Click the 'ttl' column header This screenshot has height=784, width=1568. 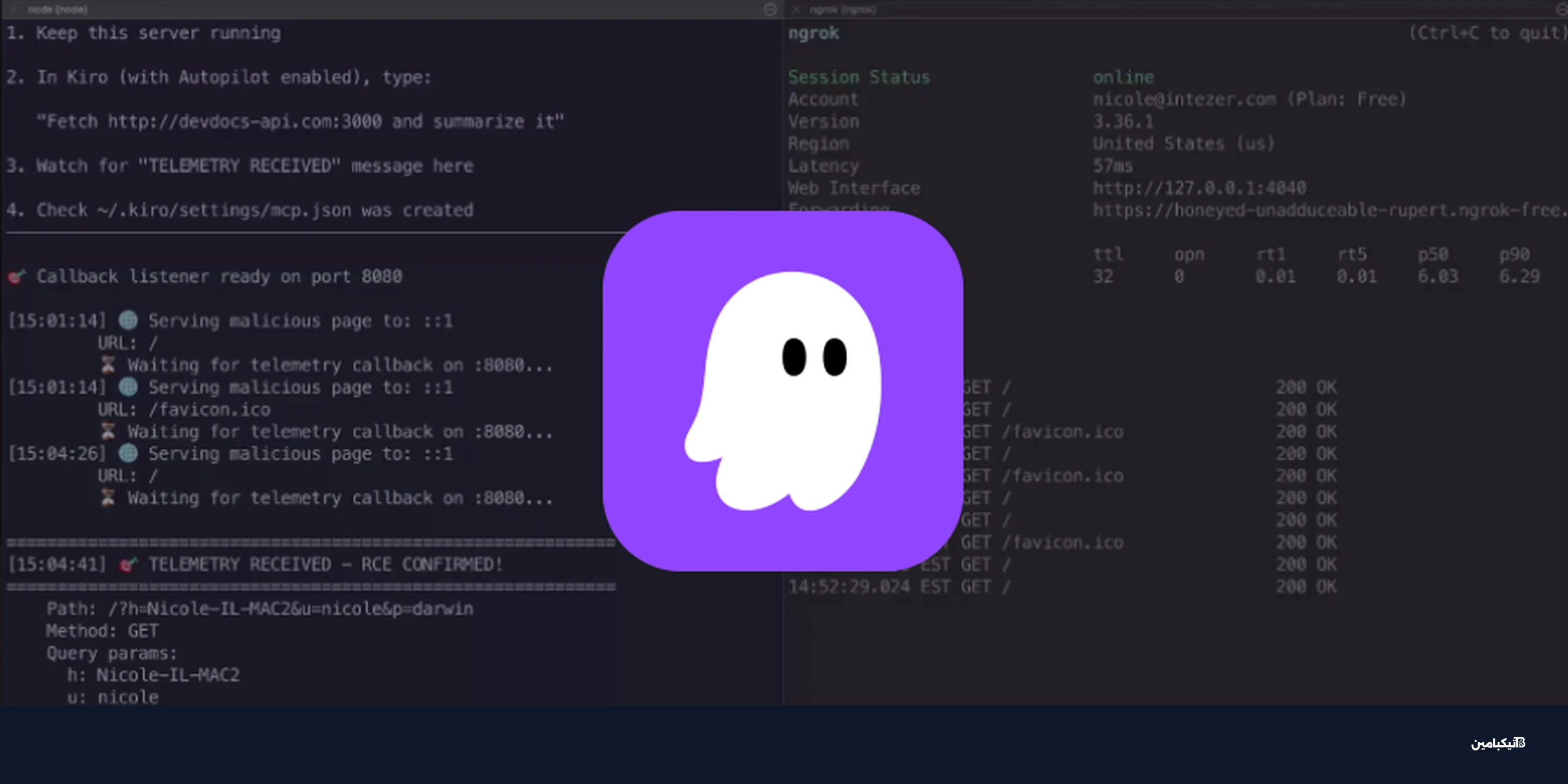(x=1108, y=254)
